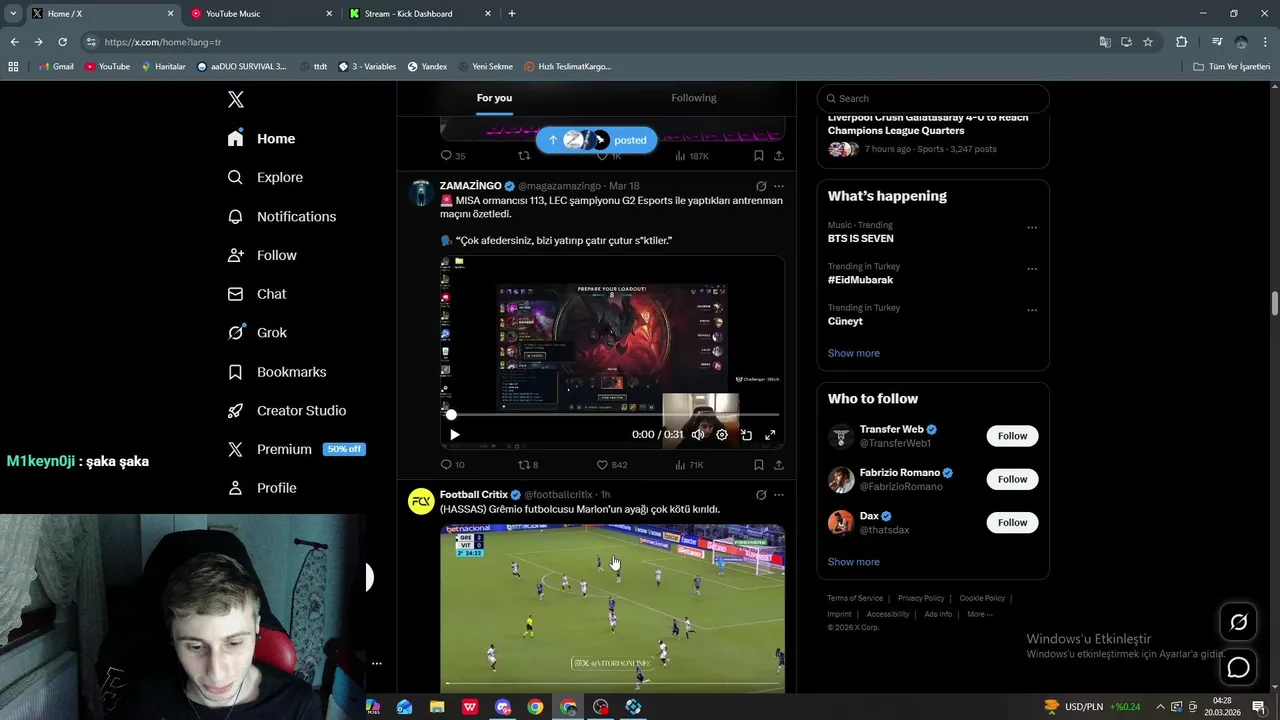The width and height of the screenshot is (1280, 720).
Task: Open options for Cüneyt trend
Action: tap(1032, 310)
